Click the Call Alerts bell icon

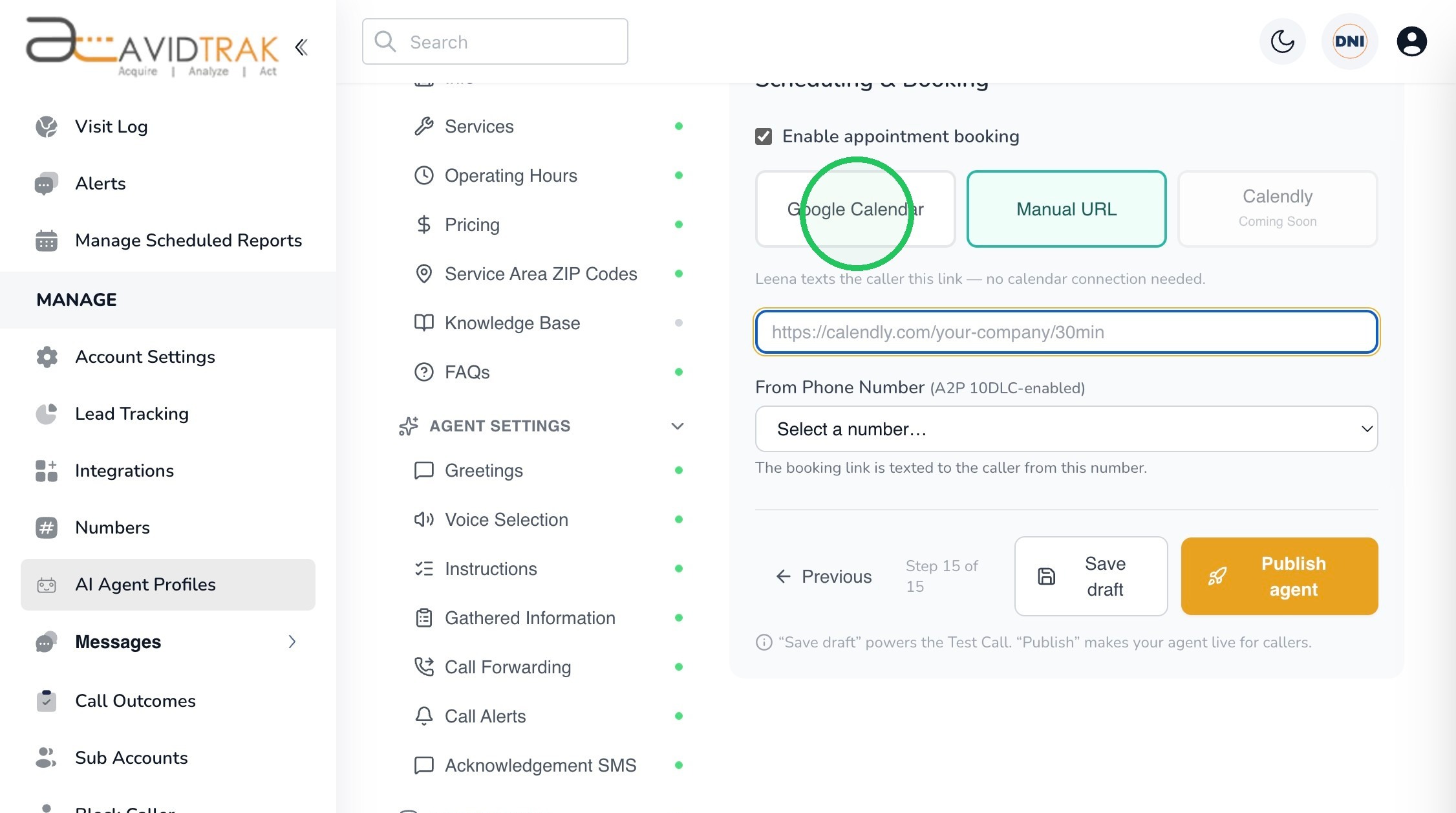coord(423,717)
